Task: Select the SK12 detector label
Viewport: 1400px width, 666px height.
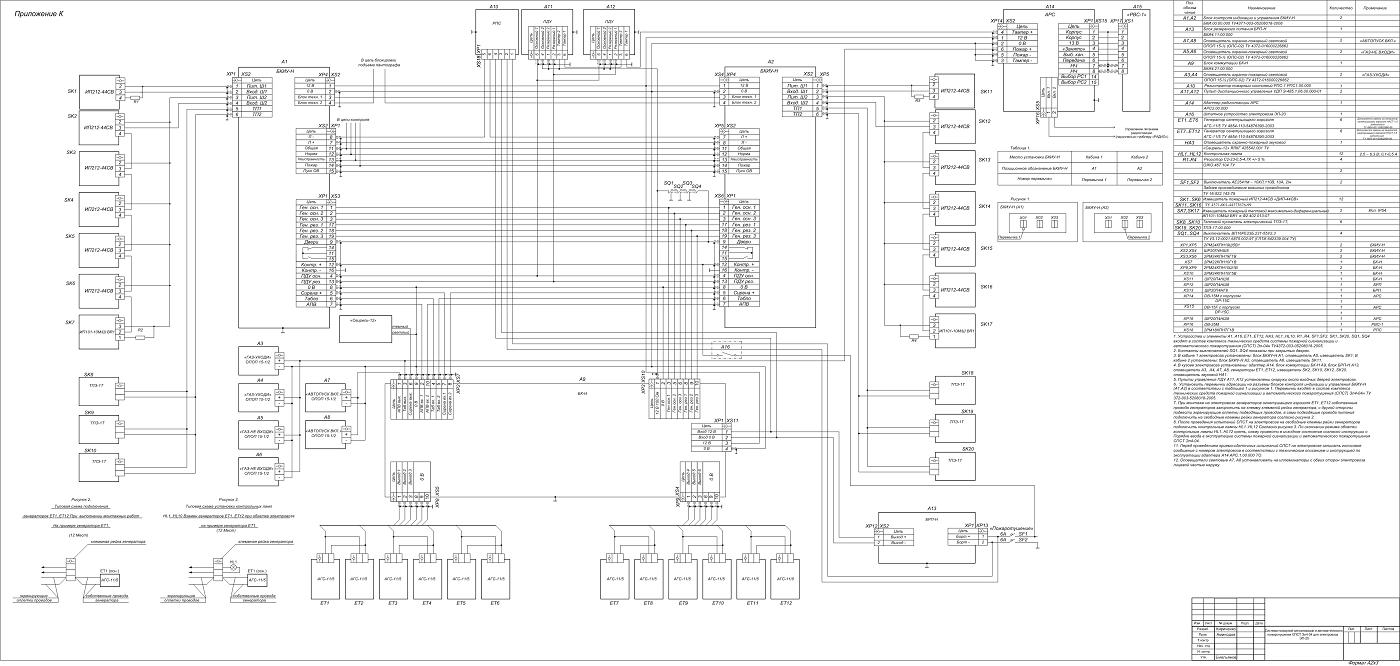Action: (x=985, y=121)
